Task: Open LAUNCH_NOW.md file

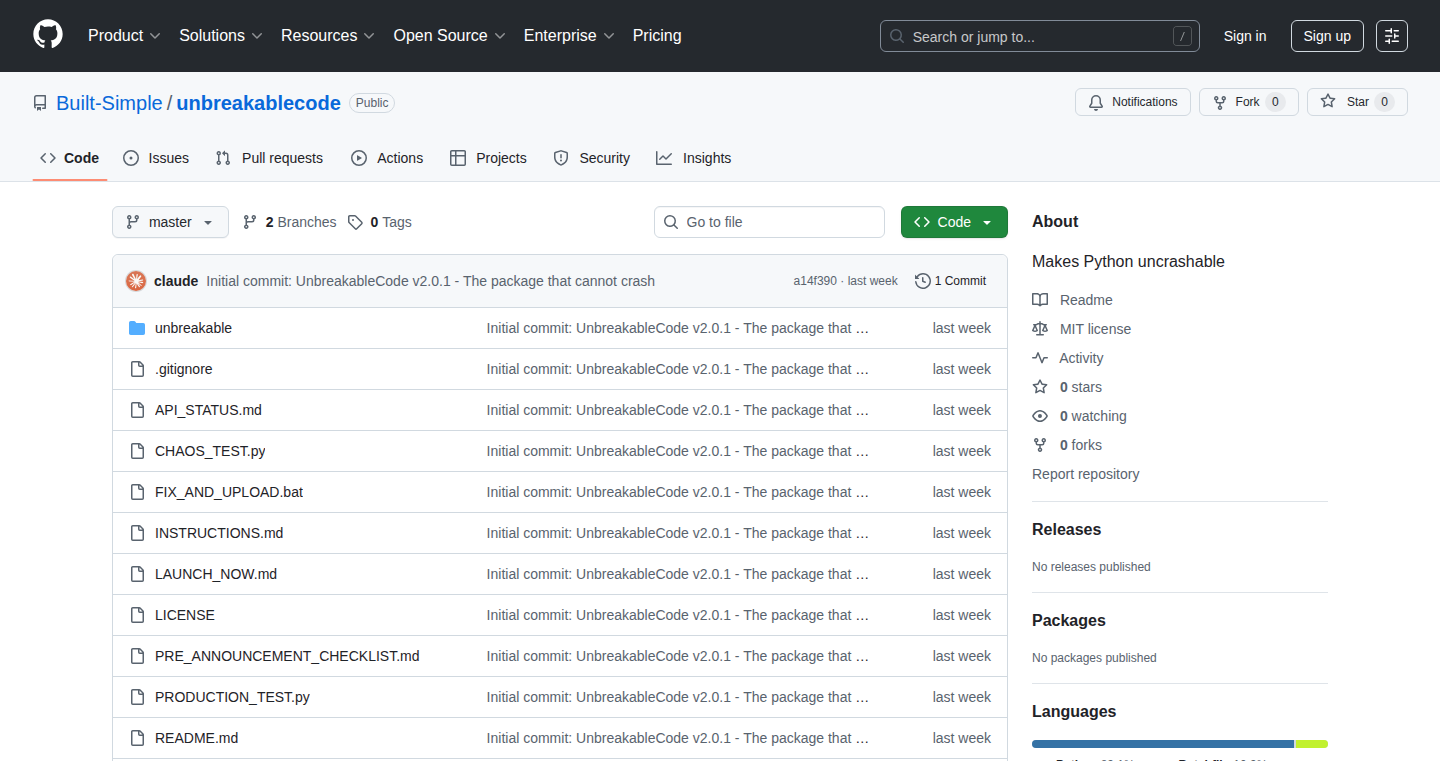Action: tap(216, 574)
